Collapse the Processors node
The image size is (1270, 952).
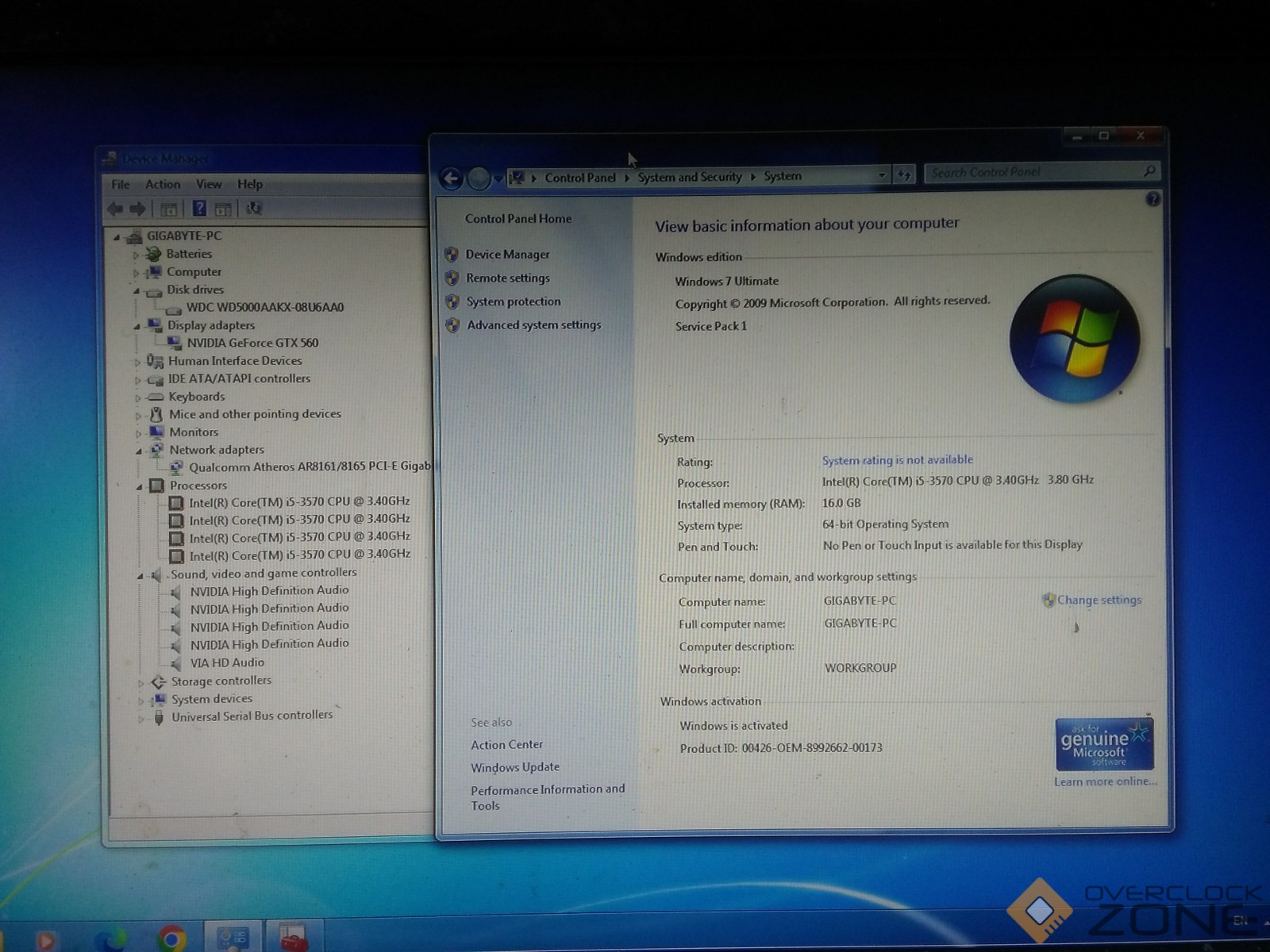coord(139,486)
